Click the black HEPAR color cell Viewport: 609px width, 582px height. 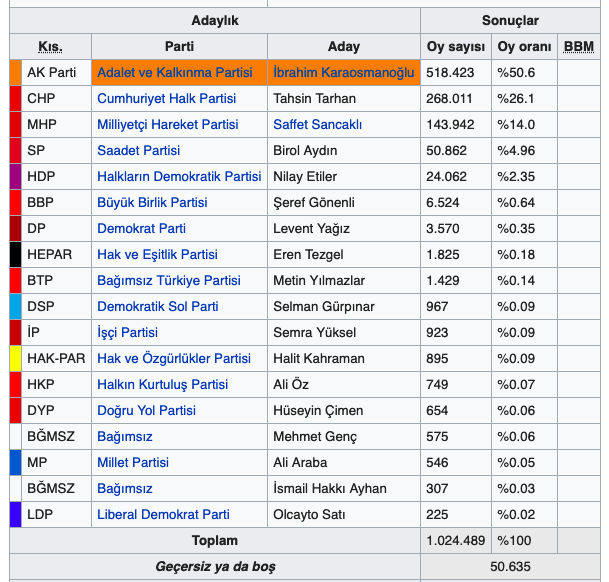[x=15, y=255]
